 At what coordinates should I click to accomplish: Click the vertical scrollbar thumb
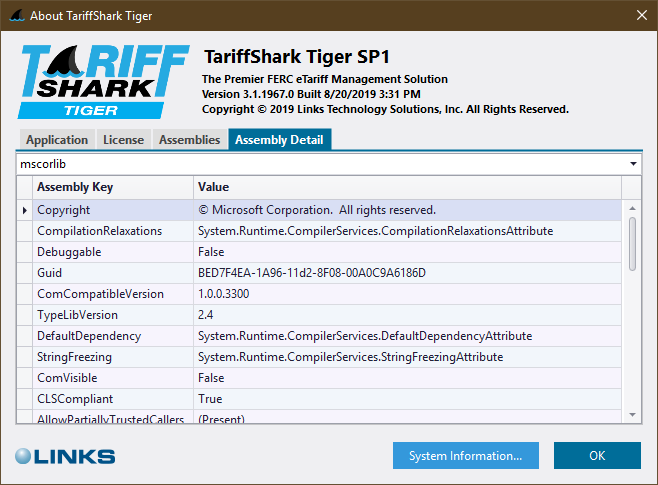(x=632, y=244)
